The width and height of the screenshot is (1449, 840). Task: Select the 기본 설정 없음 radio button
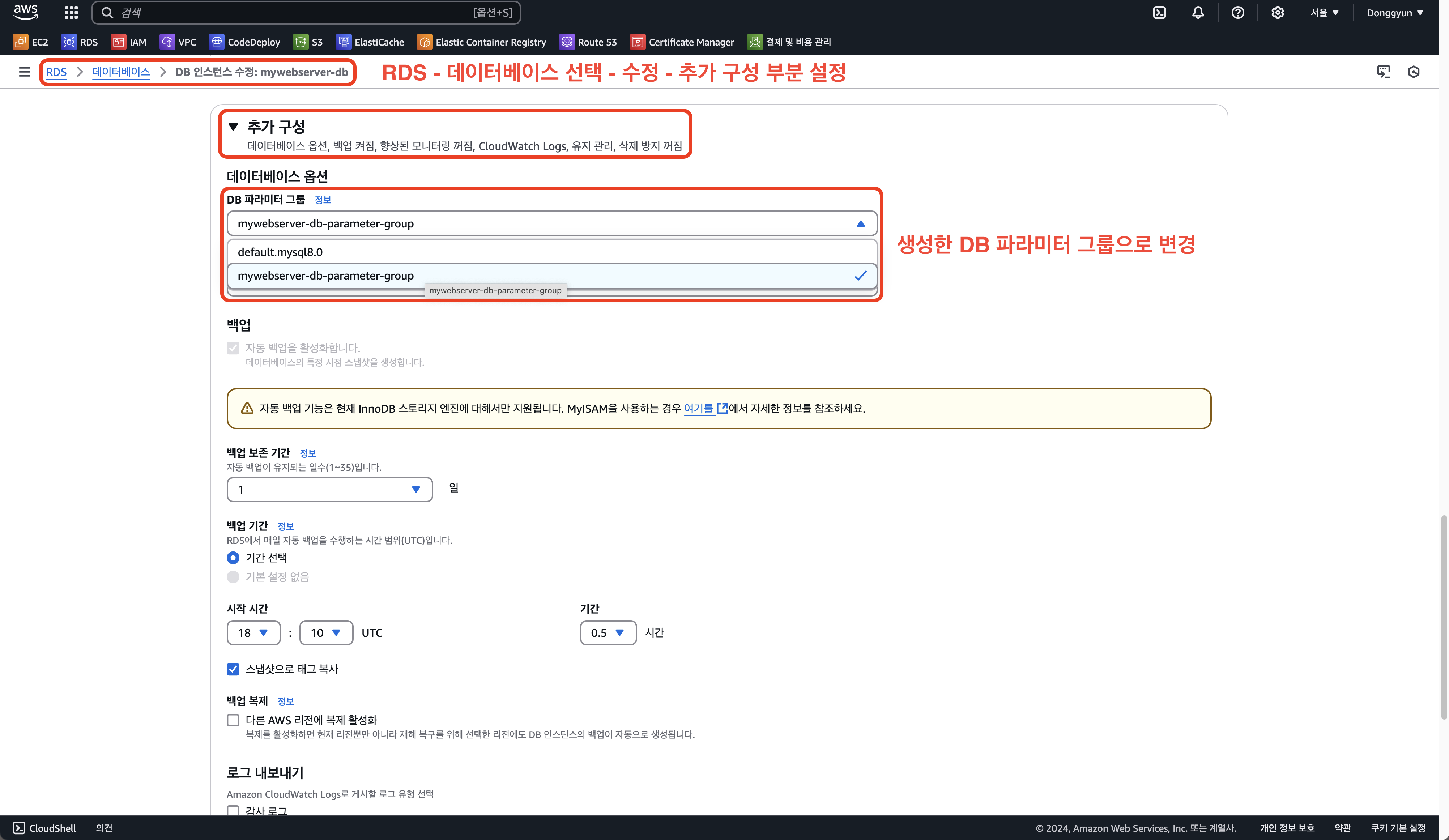(233, 577)
